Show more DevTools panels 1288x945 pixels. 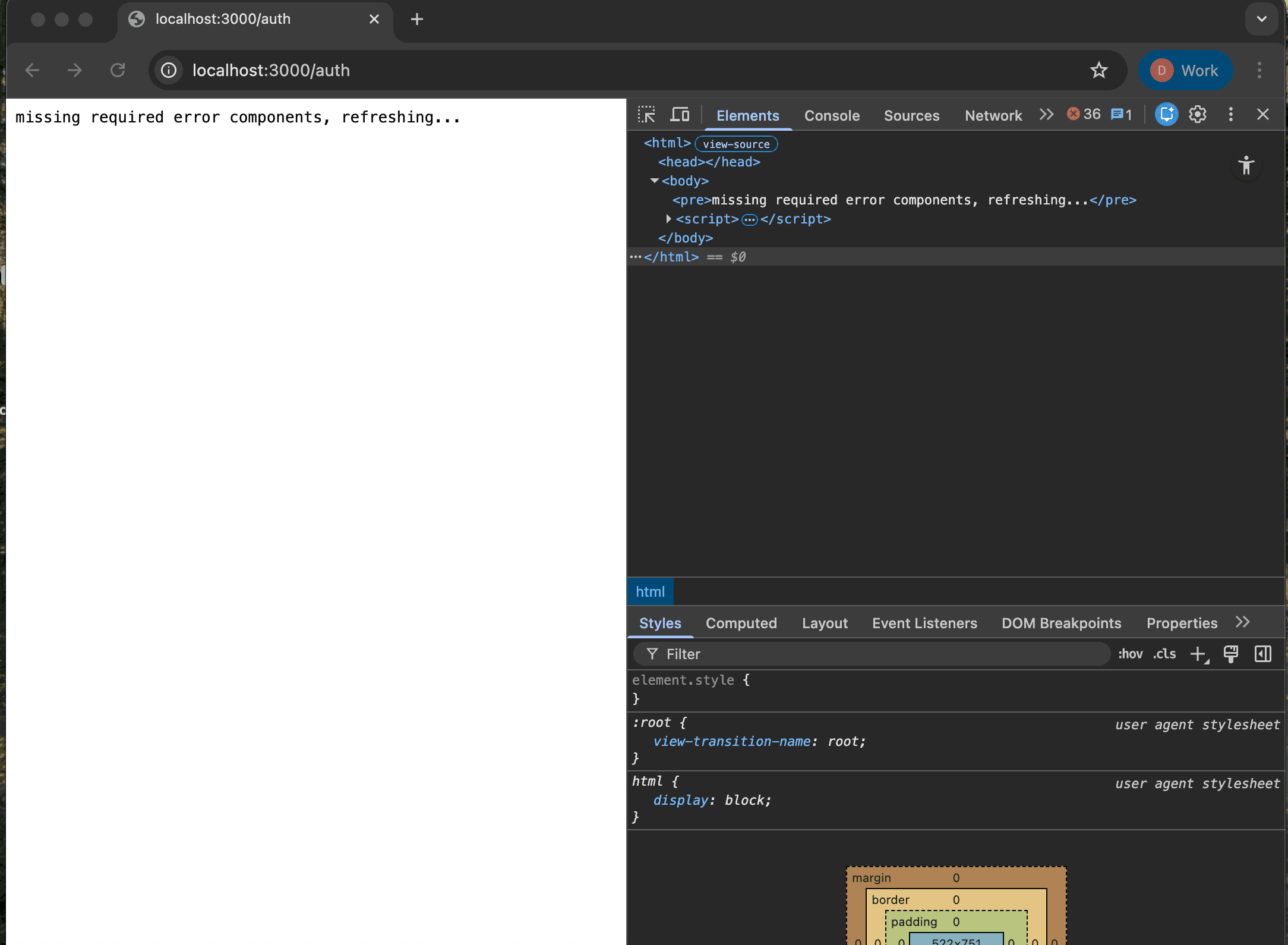point(1047,114)
